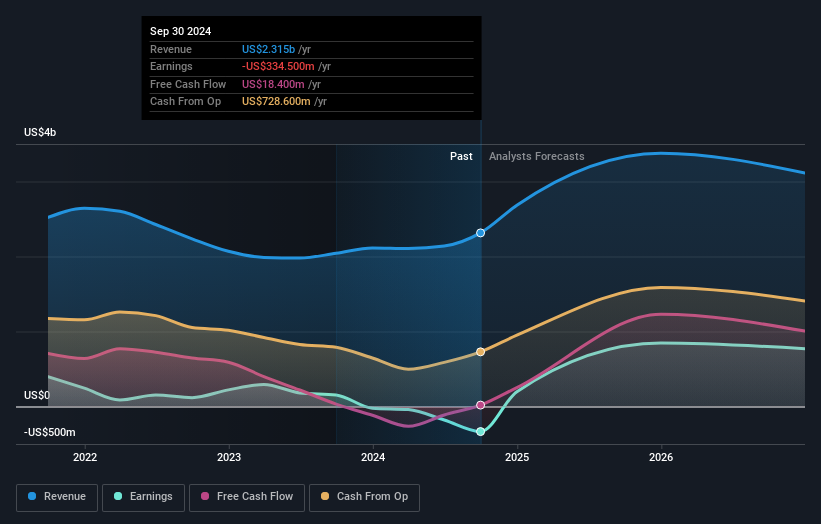Click the pink Free Cash Flow legend dot
821x524 pixels.
[x=205, y=496]
